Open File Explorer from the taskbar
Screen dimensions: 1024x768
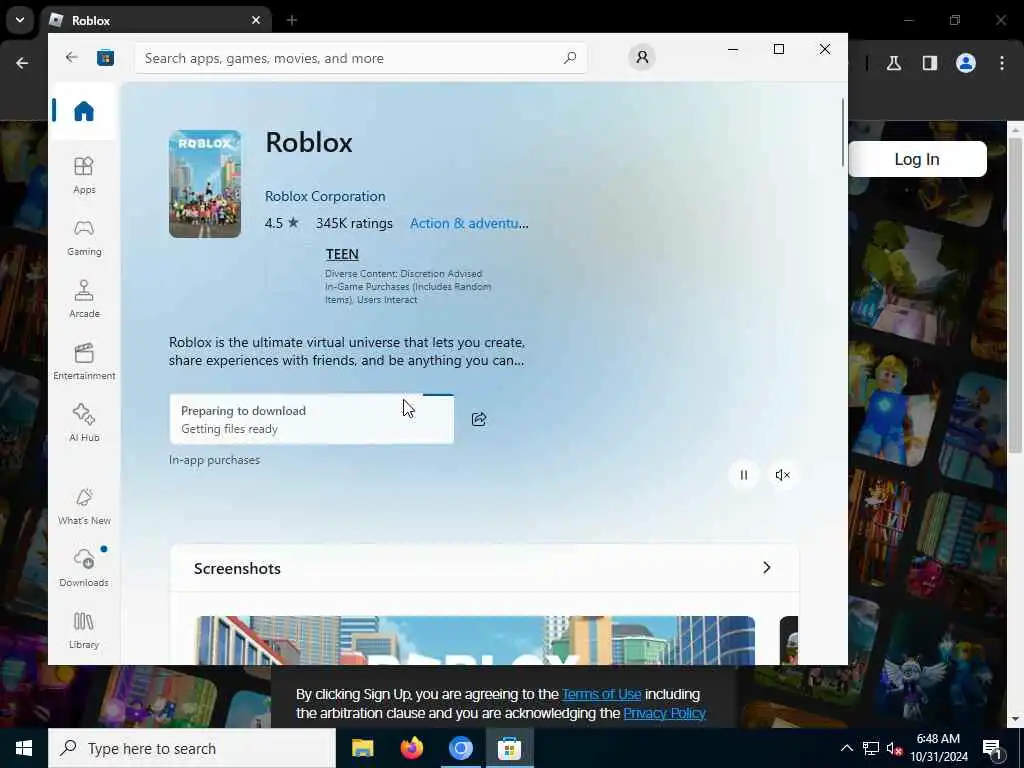362,748
